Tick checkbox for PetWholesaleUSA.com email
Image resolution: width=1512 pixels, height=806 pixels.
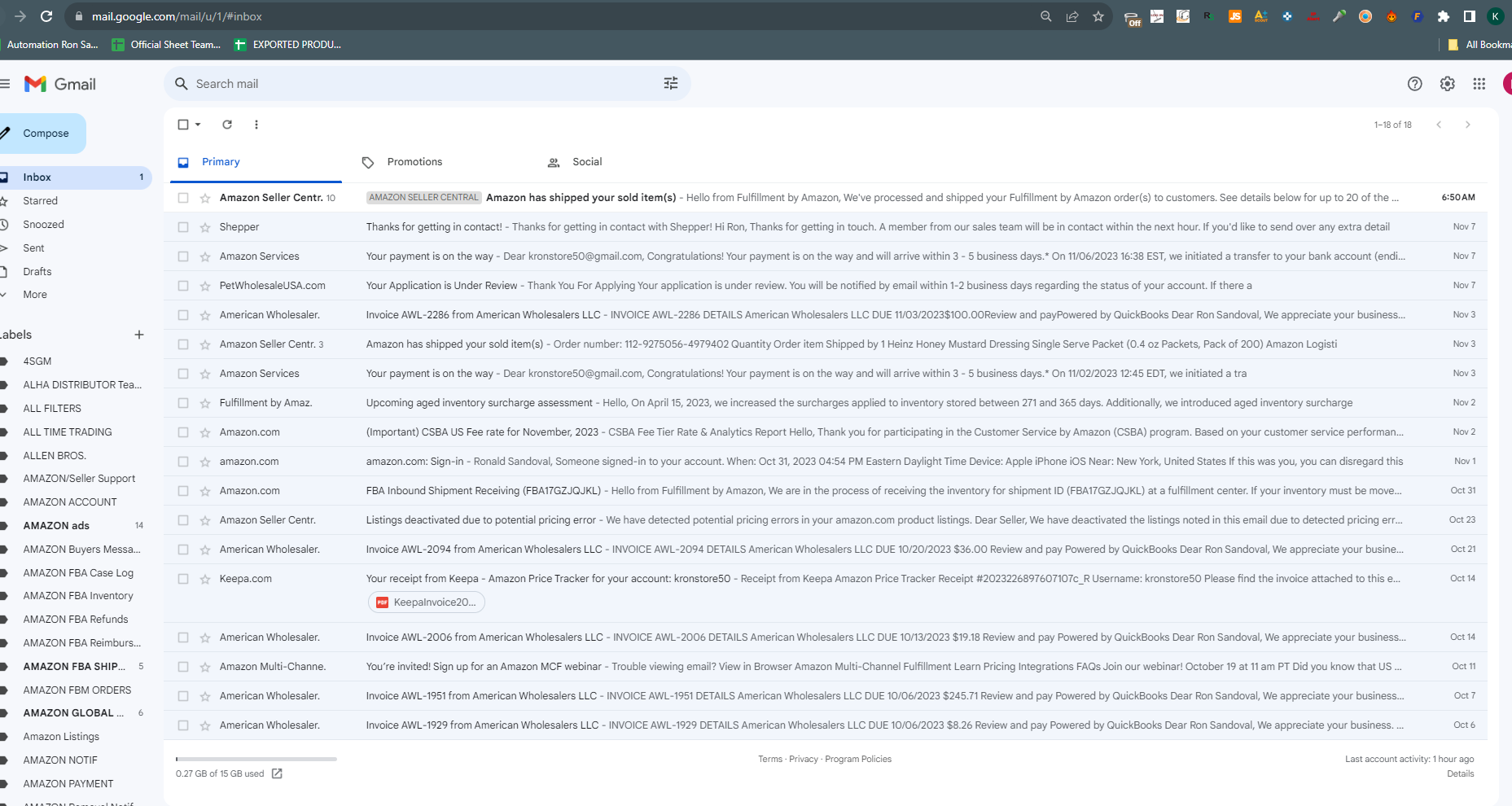pyautogui.click(x=183, y=286)
